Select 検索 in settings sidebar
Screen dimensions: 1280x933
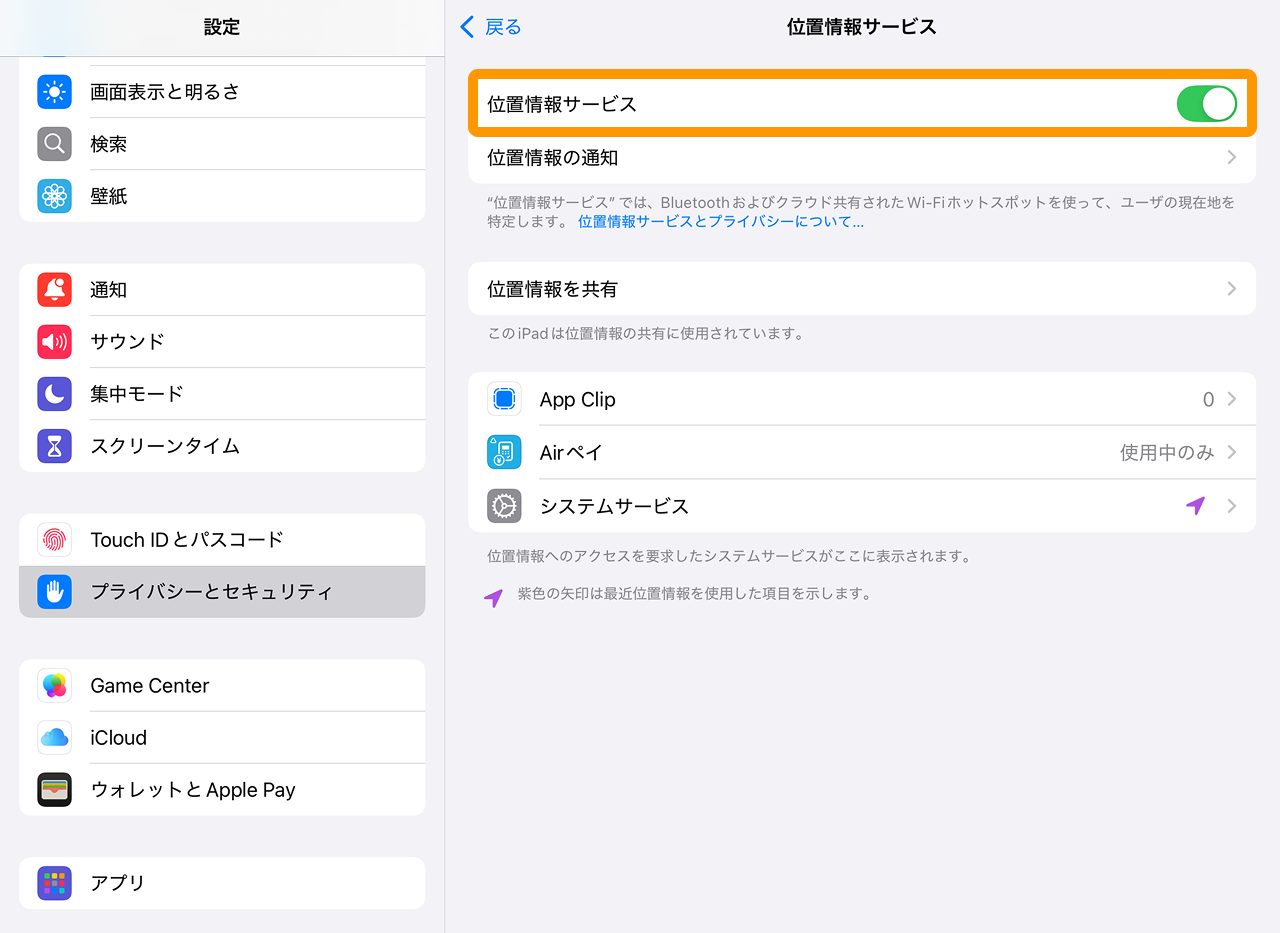coord(222,144)
